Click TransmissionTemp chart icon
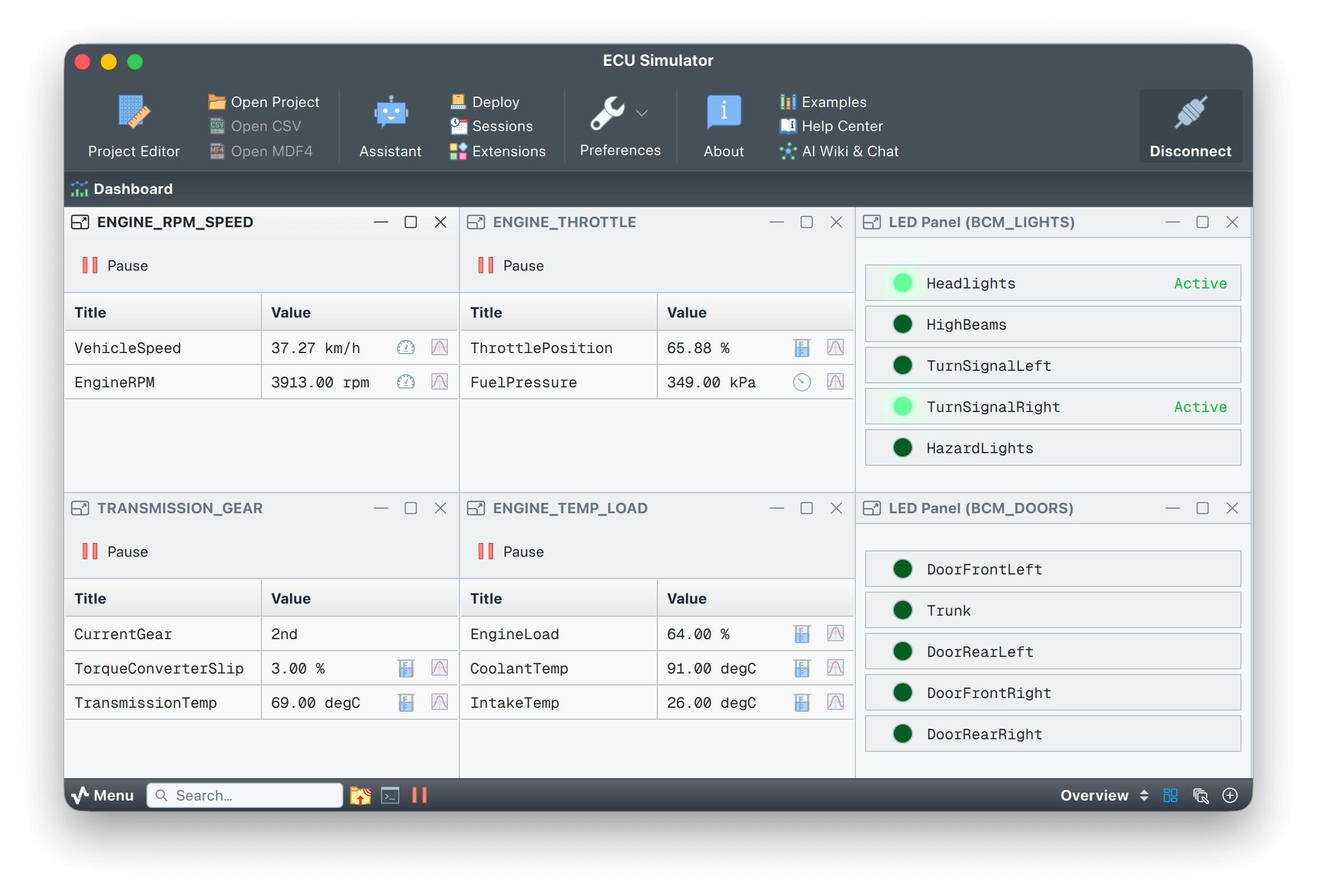The image size is (1317, 896). pyautogui.click(x=439, y=702)
